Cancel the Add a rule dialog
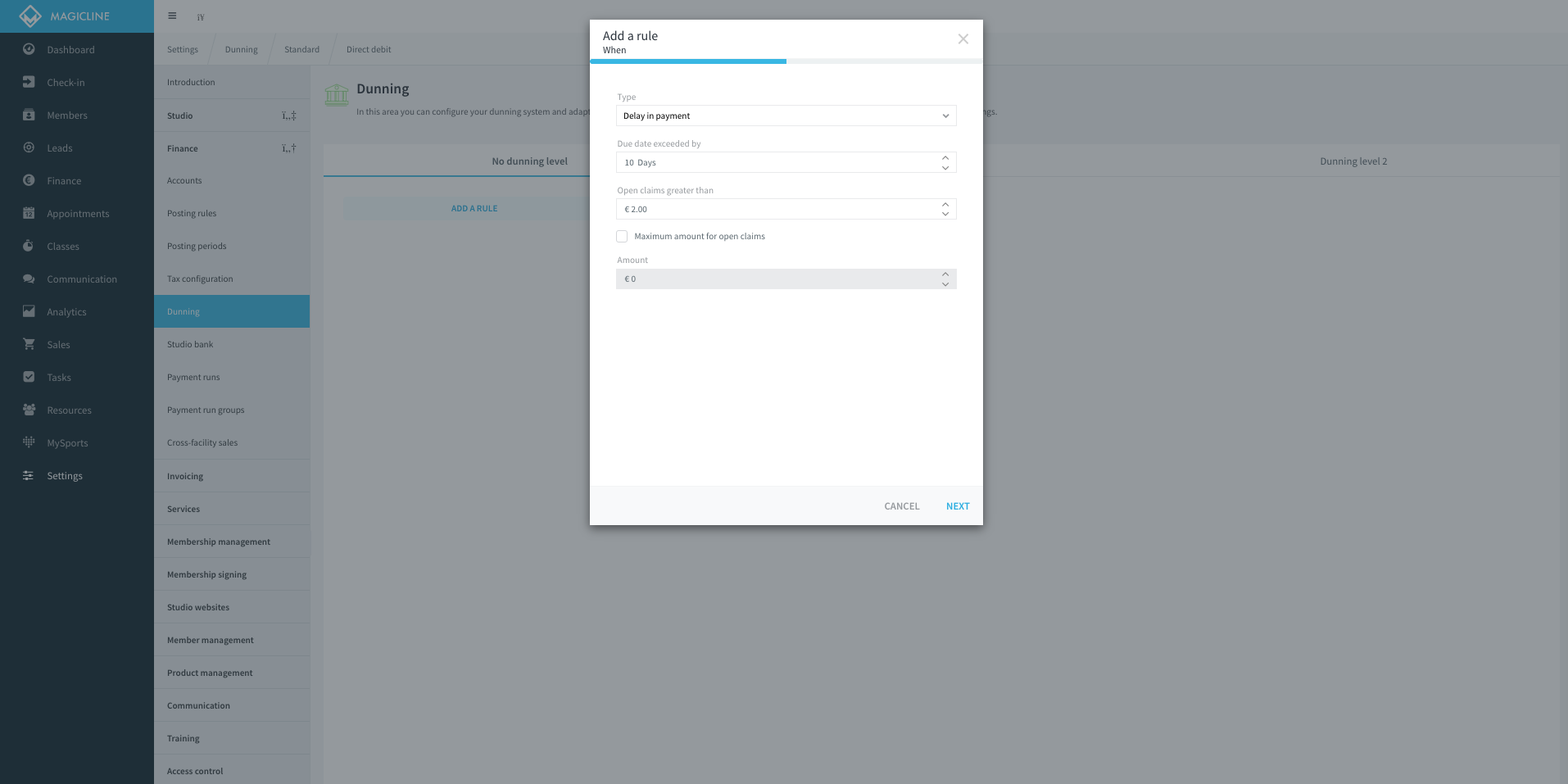The height and width of the screenshot is (784, 1568). [901, 505]
